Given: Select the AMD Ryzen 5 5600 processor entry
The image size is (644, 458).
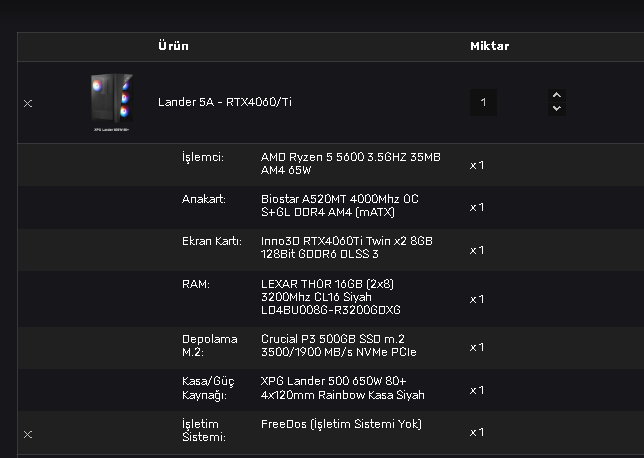Looking at the screenshot, I should (x=350, y=164).
